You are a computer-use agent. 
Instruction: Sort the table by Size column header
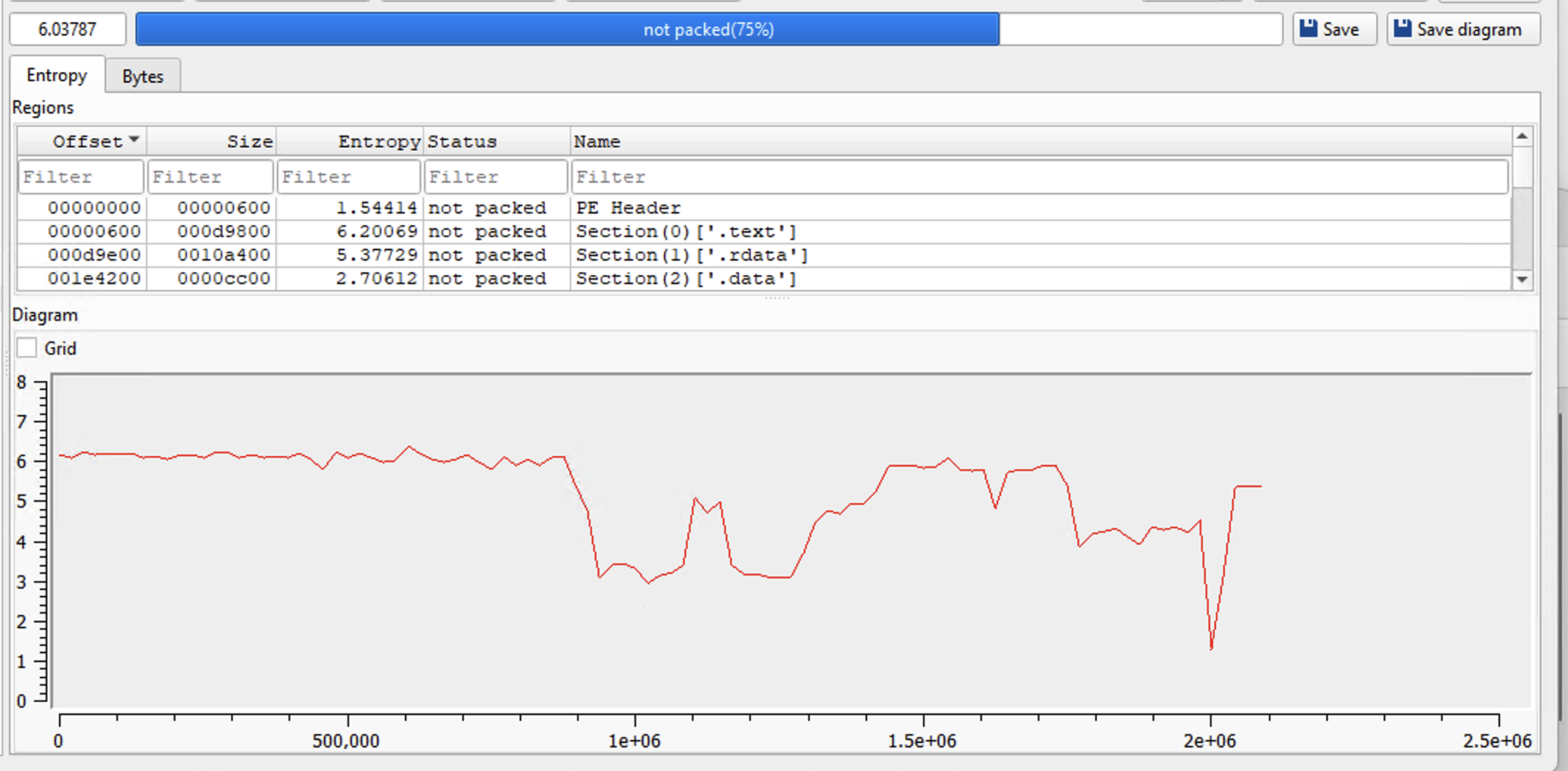pos(212,141)
